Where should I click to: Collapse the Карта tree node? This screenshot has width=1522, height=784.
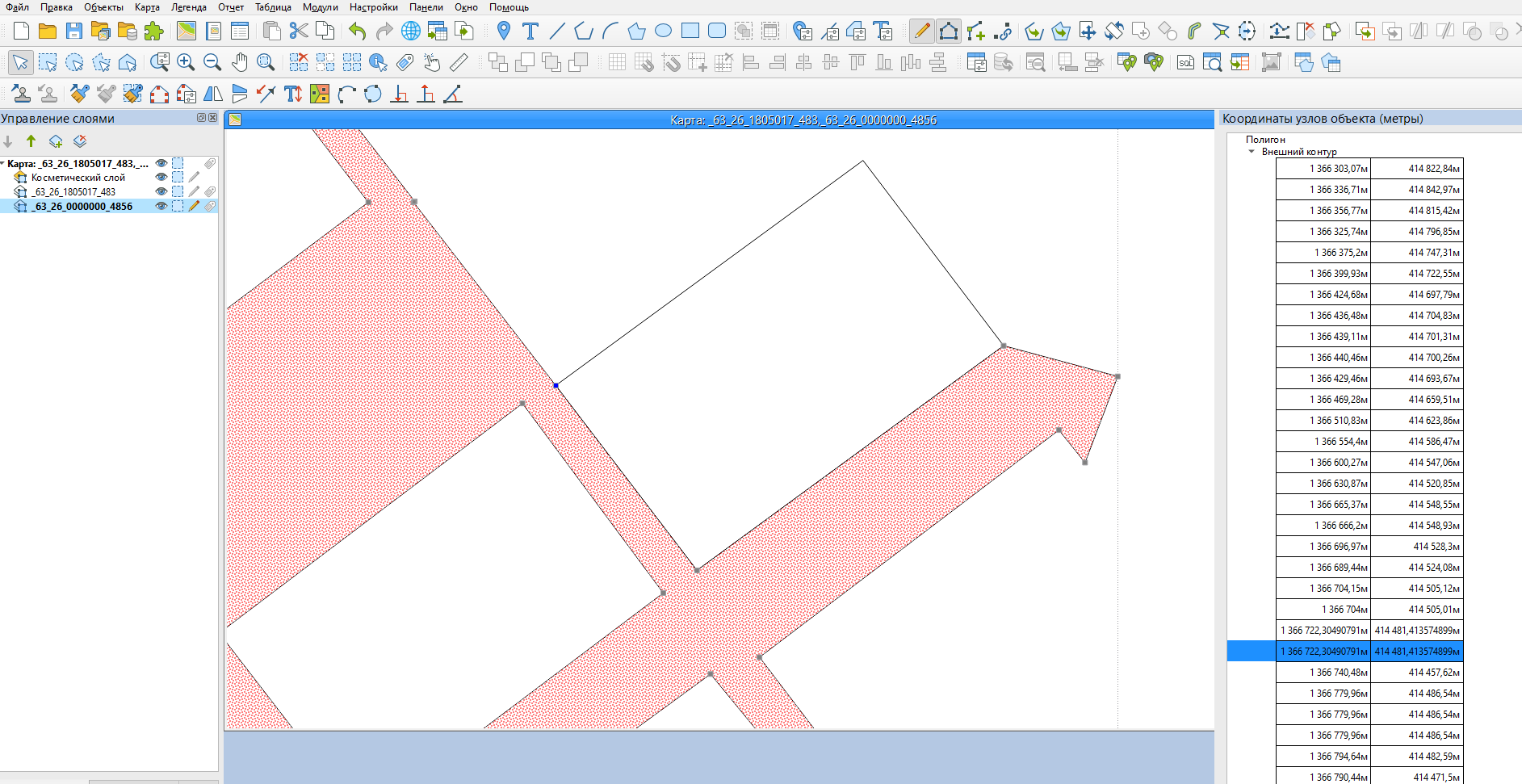pyautogui.click(x=3, y=164)
